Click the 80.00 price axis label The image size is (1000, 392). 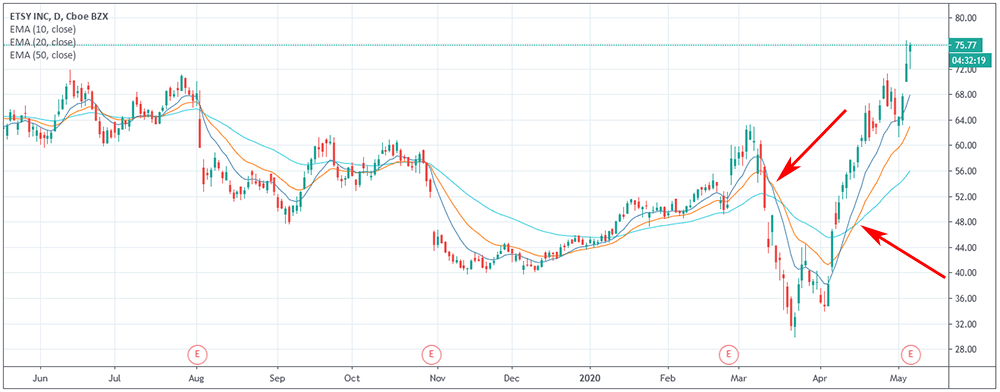[x=966, y=18]
